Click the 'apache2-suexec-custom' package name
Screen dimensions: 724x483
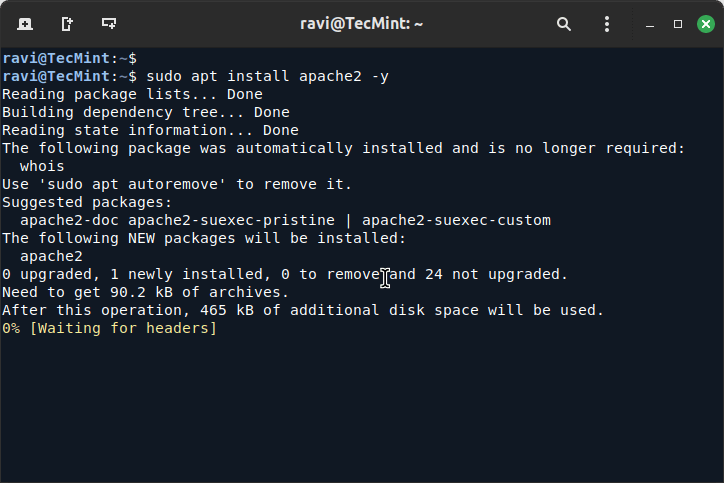click(456, 220)
